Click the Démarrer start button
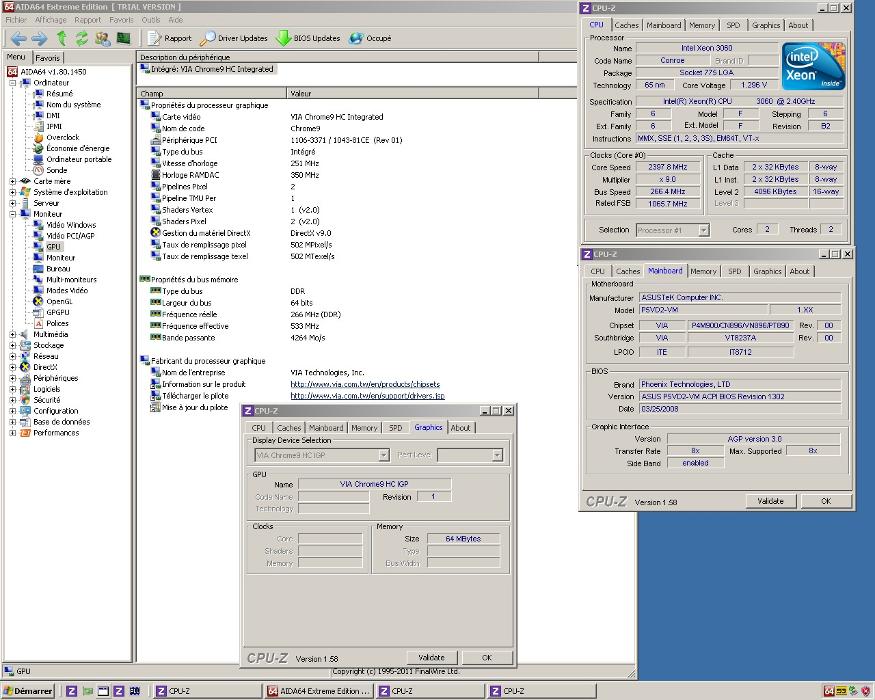This screenshot has width=875, height=700. [28, 691]
